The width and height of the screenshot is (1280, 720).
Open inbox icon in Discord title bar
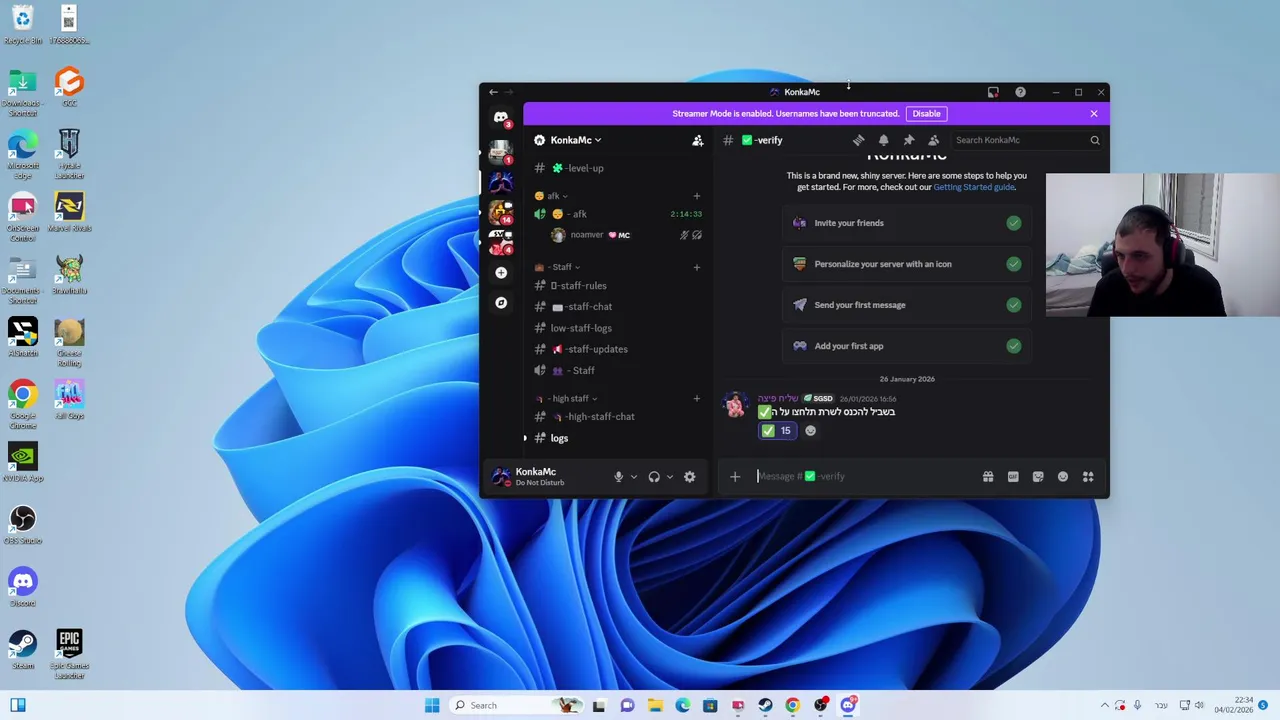pos(993,92)
